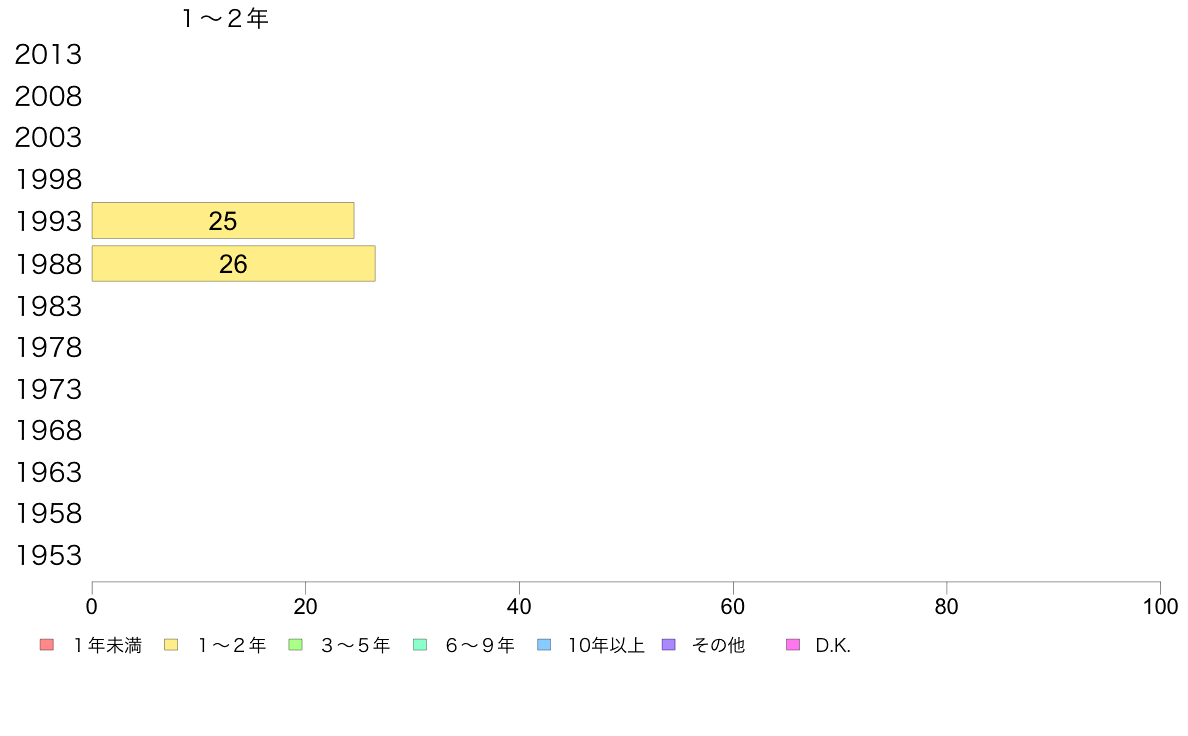This screenshot has width=1188, height=736.
Task: Select the 1988 bar showing 26
Action: pyautogui.click(x=233, y=264)
